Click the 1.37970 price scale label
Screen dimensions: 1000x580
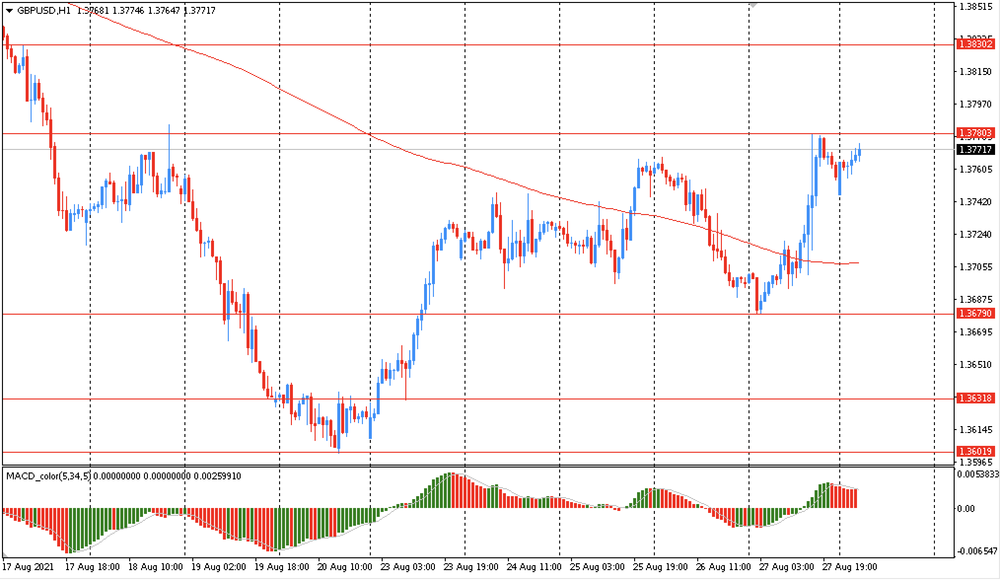point(976,104)
